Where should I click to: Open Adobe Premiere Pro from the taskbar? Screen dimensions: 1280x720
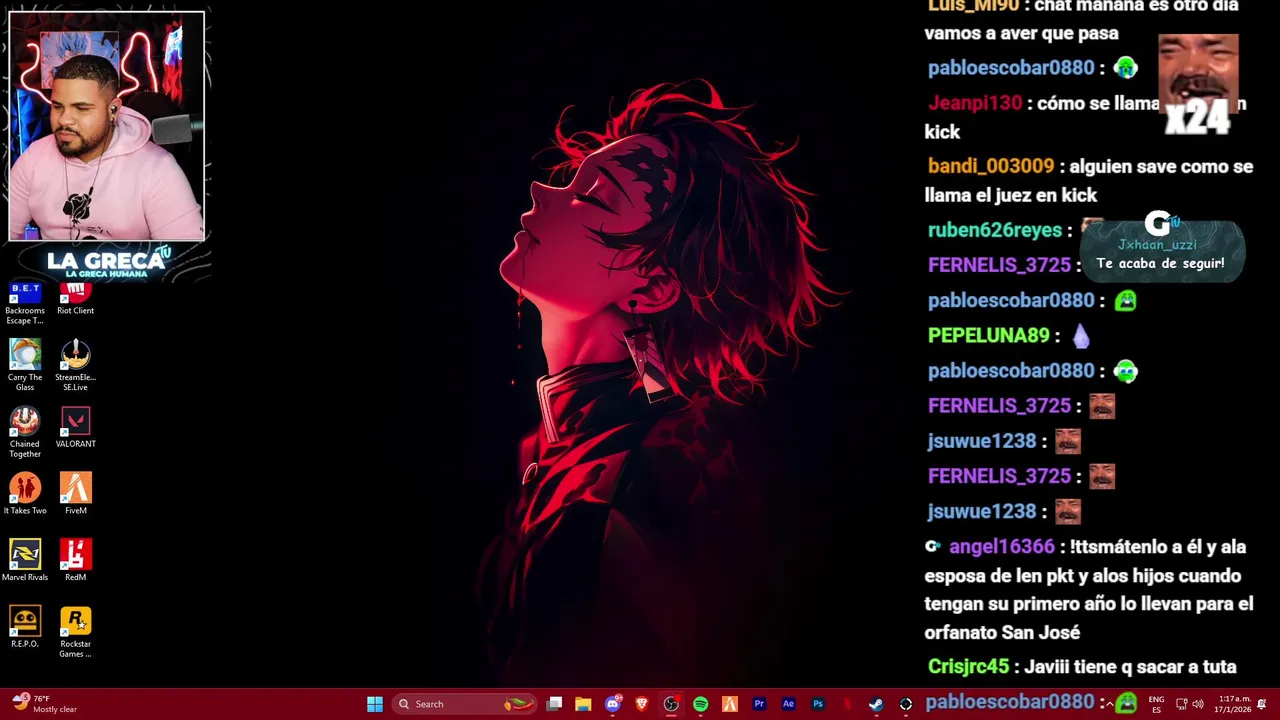759,704
